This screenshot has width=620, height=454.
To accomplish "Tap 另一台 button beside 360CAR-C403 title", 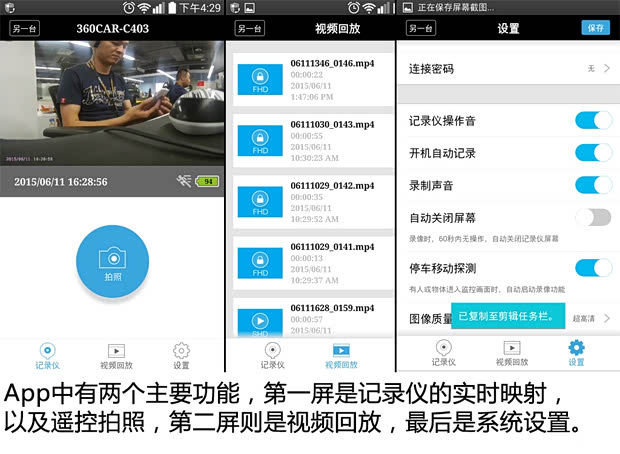I will coord(23,28).
